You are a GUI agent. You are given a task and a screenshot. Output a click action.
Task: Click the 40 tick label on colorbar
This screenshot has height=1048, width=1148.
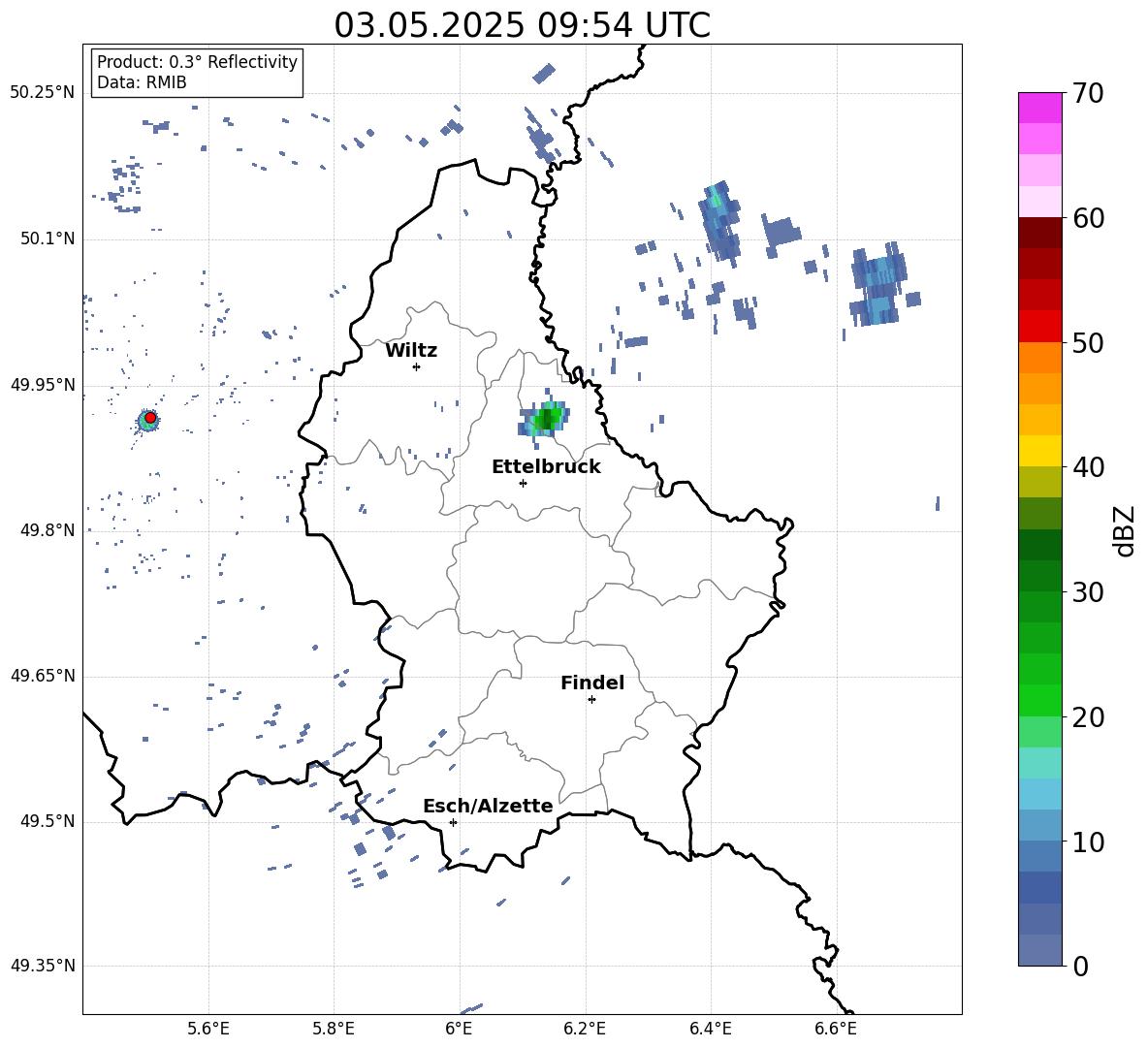point(1088,467)
